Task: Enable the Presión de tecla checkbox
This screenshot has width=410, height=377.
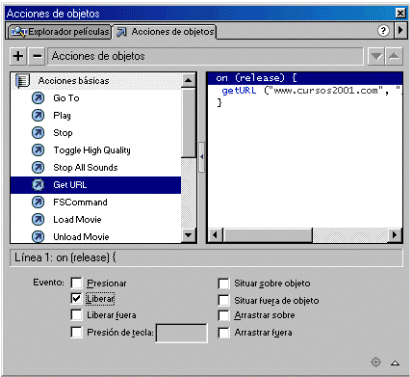Action: pos(76,332)
